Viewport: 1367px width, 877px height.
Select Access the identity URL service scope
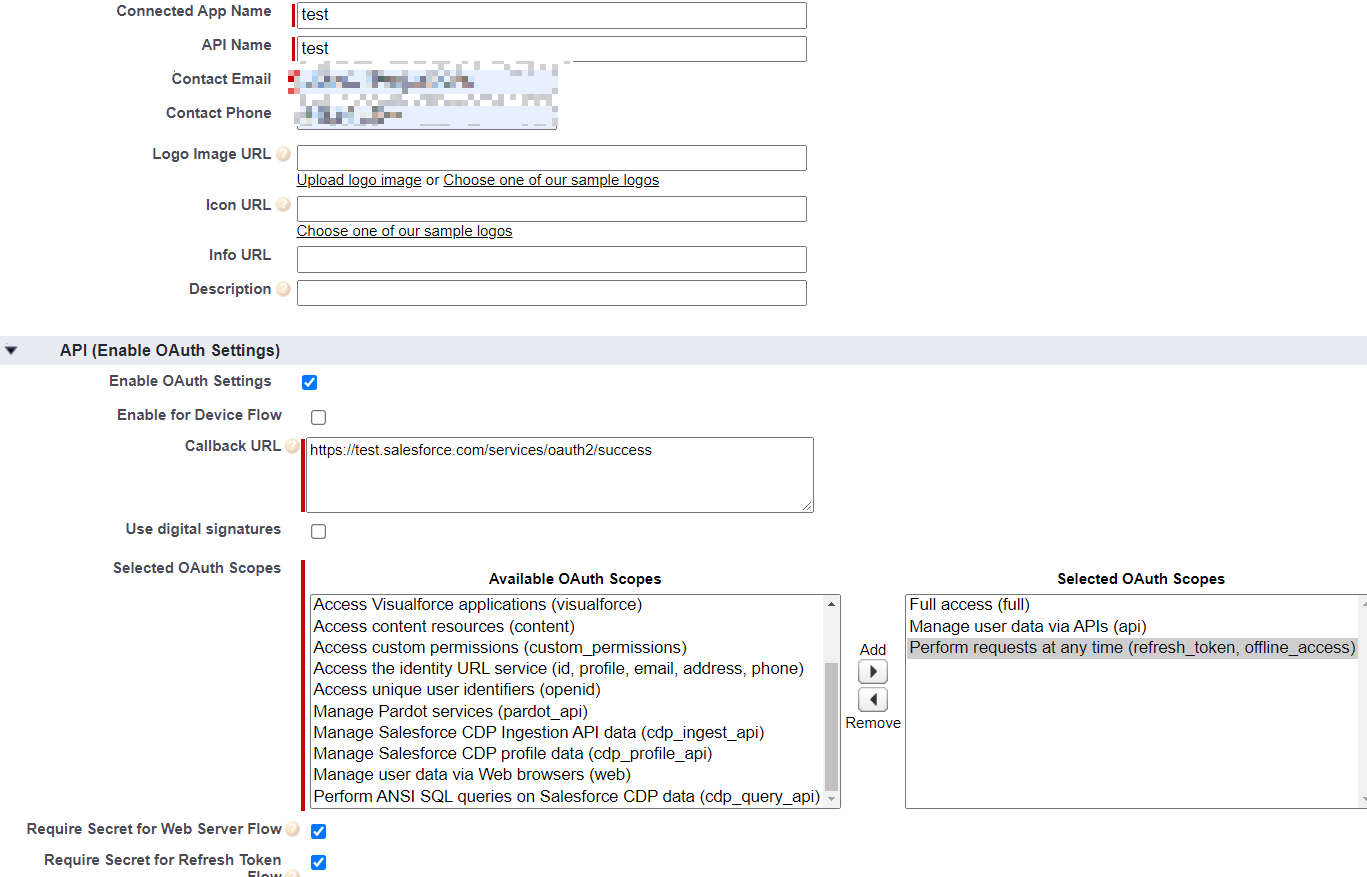pos(567,669)
